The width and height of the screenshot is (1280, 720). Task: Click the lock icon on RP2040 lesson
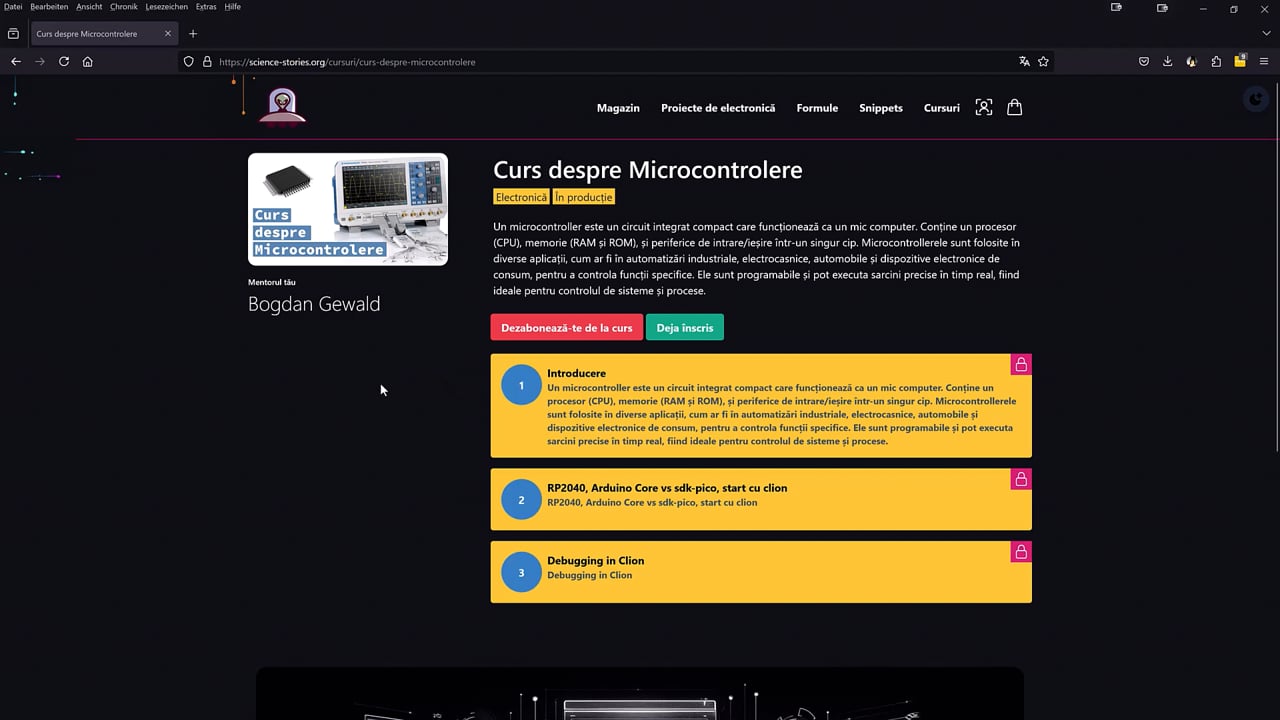[1021, 480]
